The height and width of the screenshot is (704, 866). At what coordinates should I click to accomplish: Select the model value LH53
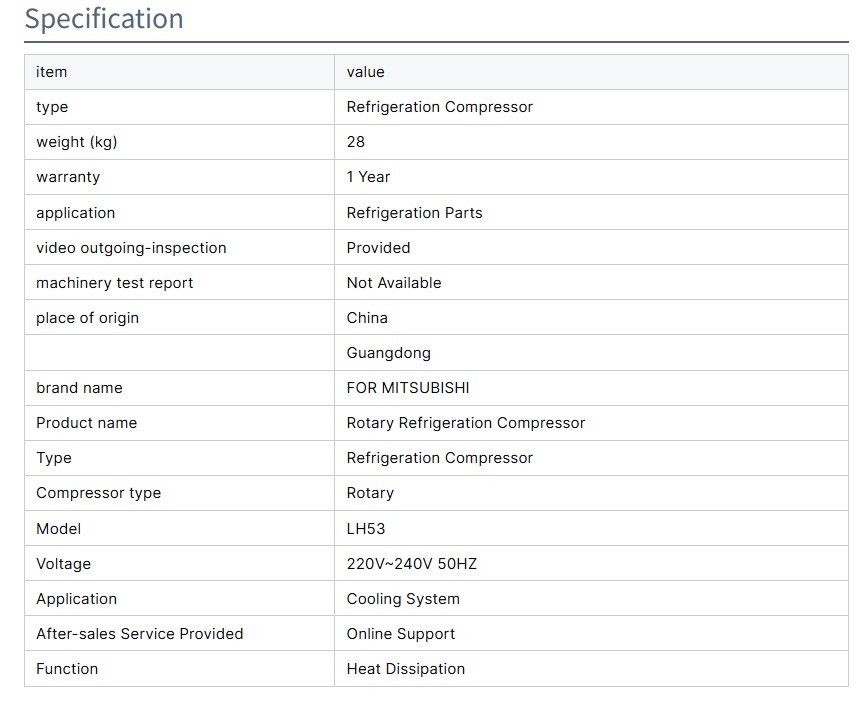tap(365, 529)
